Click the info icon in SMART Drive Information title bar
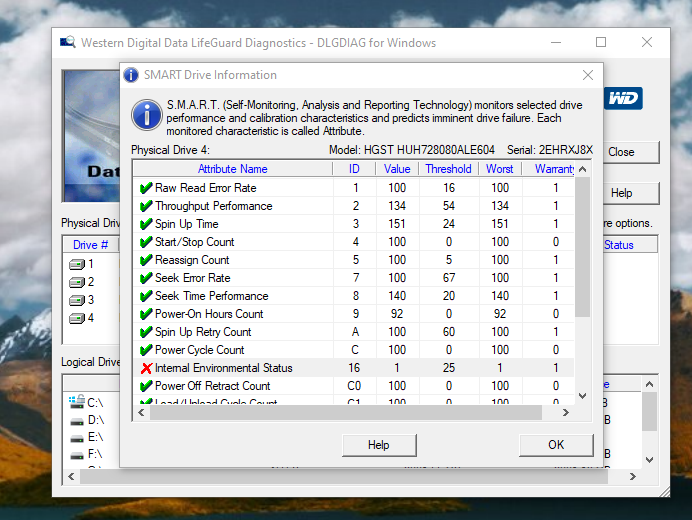Image resolution: width=692 pixels, height=520 pixels. click(131, 75)
